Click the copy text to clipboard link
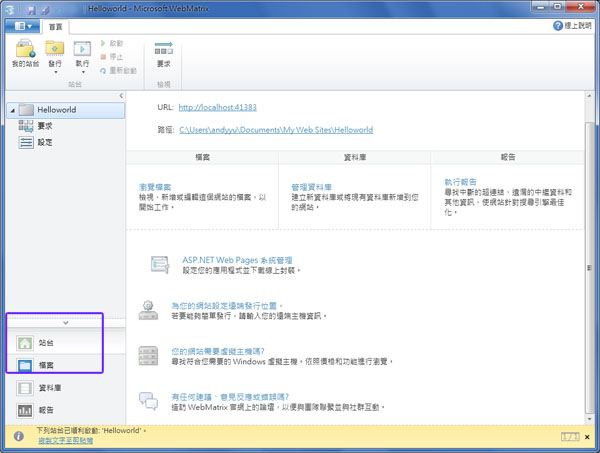The width and height of the screenshot is (600, 453). [x=65, y=441]
